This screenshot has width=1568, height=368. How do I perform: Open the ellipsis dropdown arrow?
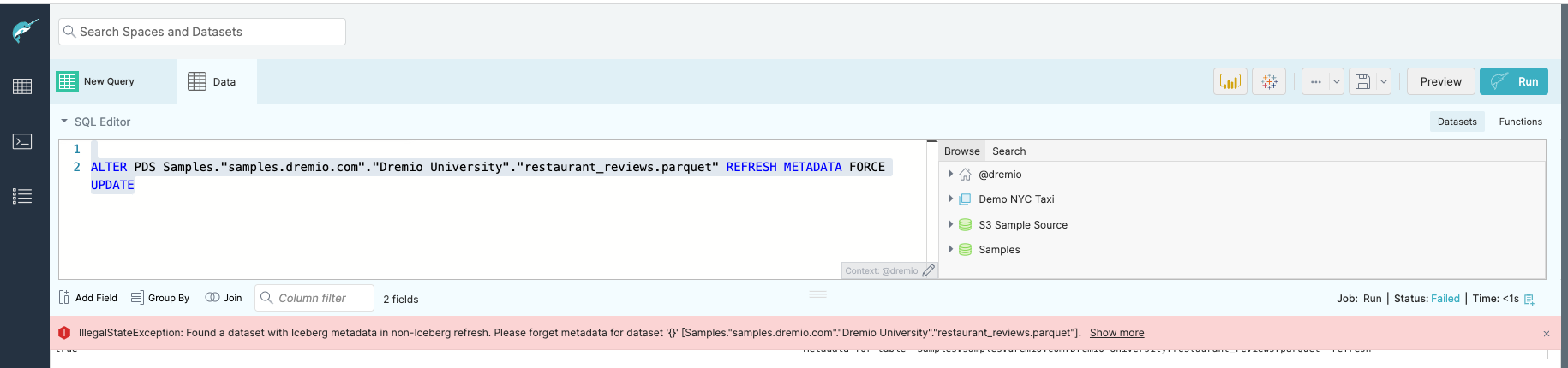pos(1337,82)
